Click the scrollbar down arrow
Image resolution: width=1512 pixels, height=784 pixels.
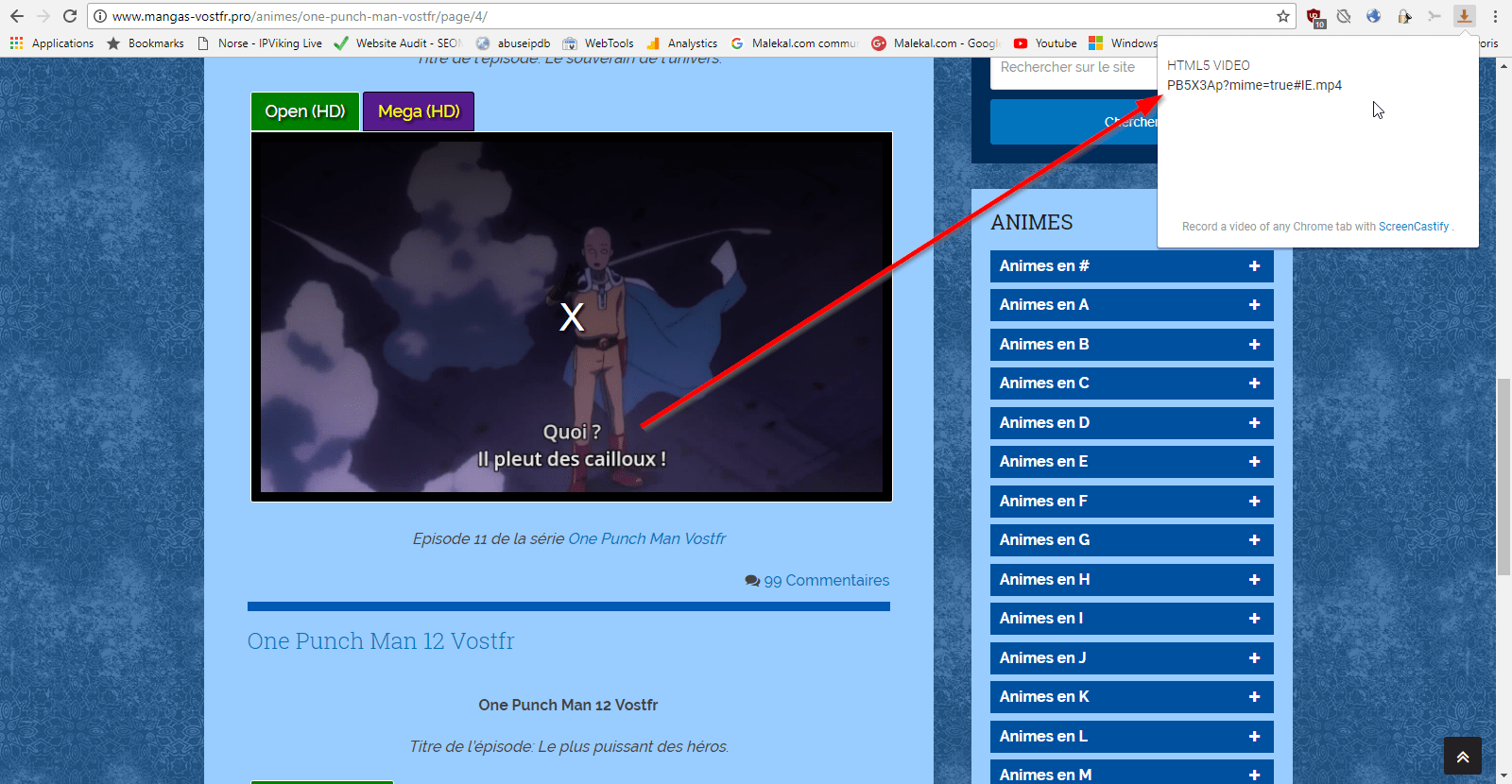1503,776
